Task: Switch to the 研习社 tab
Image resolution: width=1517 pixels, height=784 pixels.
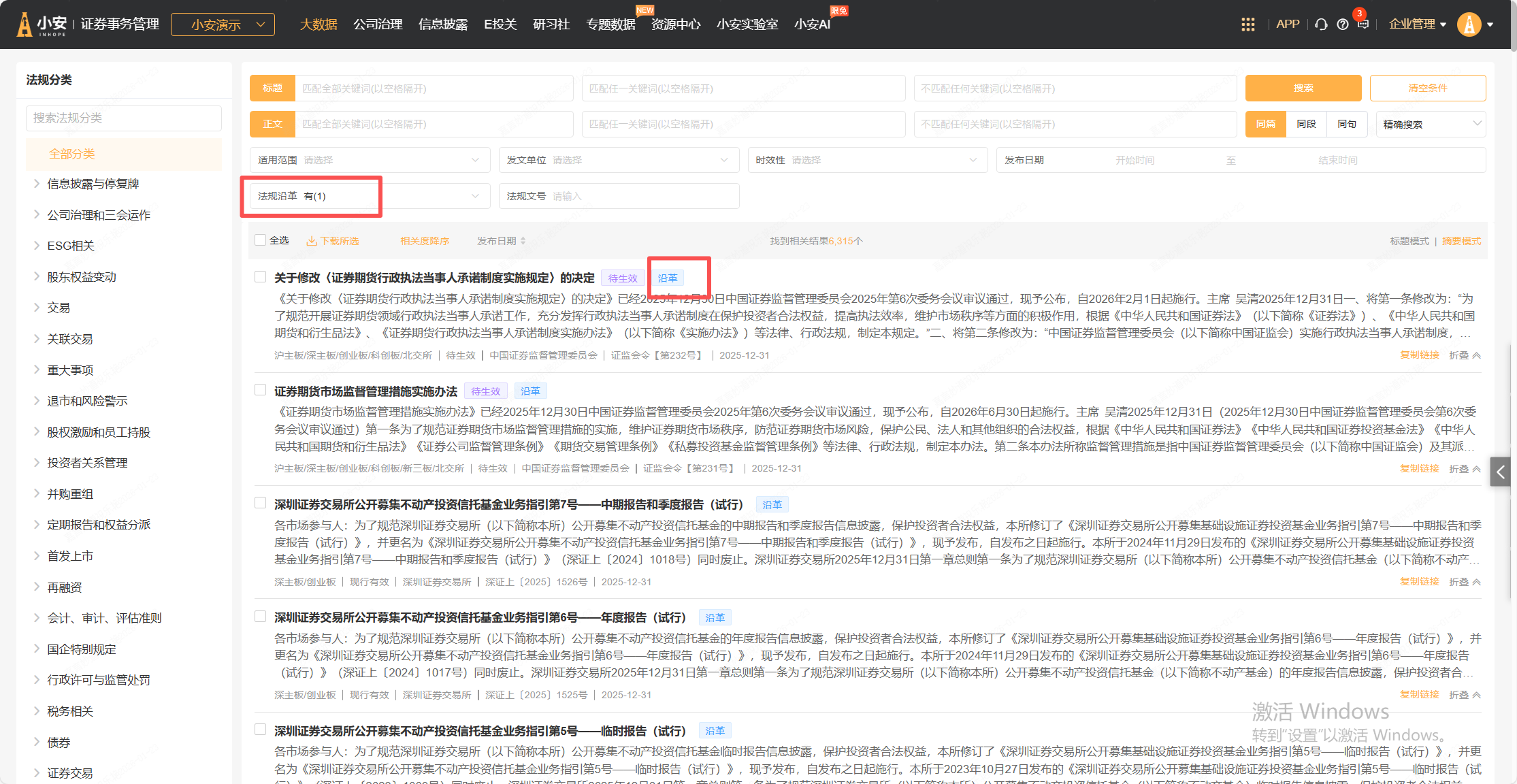Action: [551, 24]
